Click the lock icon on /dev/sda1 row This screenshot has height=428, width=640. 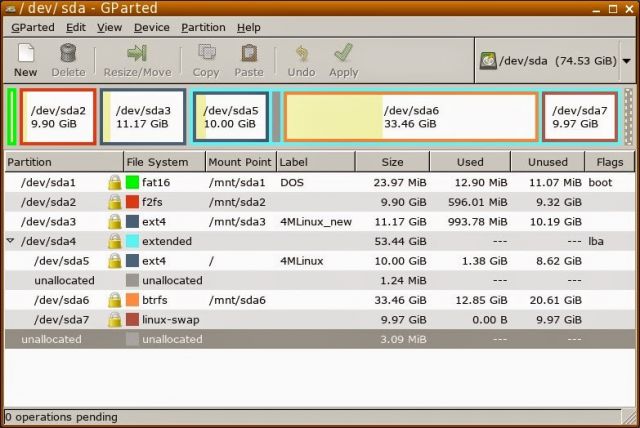[x=115, y=182]
